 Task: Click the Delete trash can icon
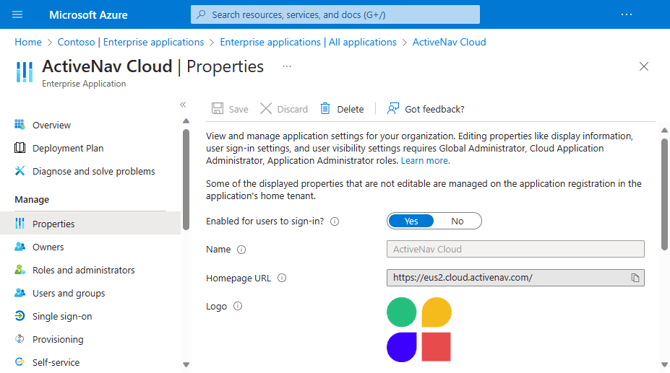325,109
